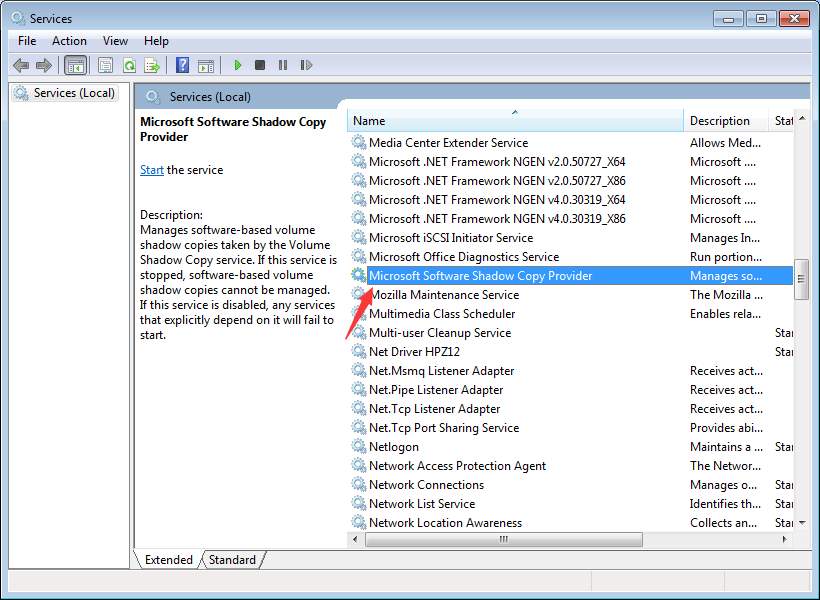Select Microsoft Software Shadow Copy Provider row

pos(571,276)
